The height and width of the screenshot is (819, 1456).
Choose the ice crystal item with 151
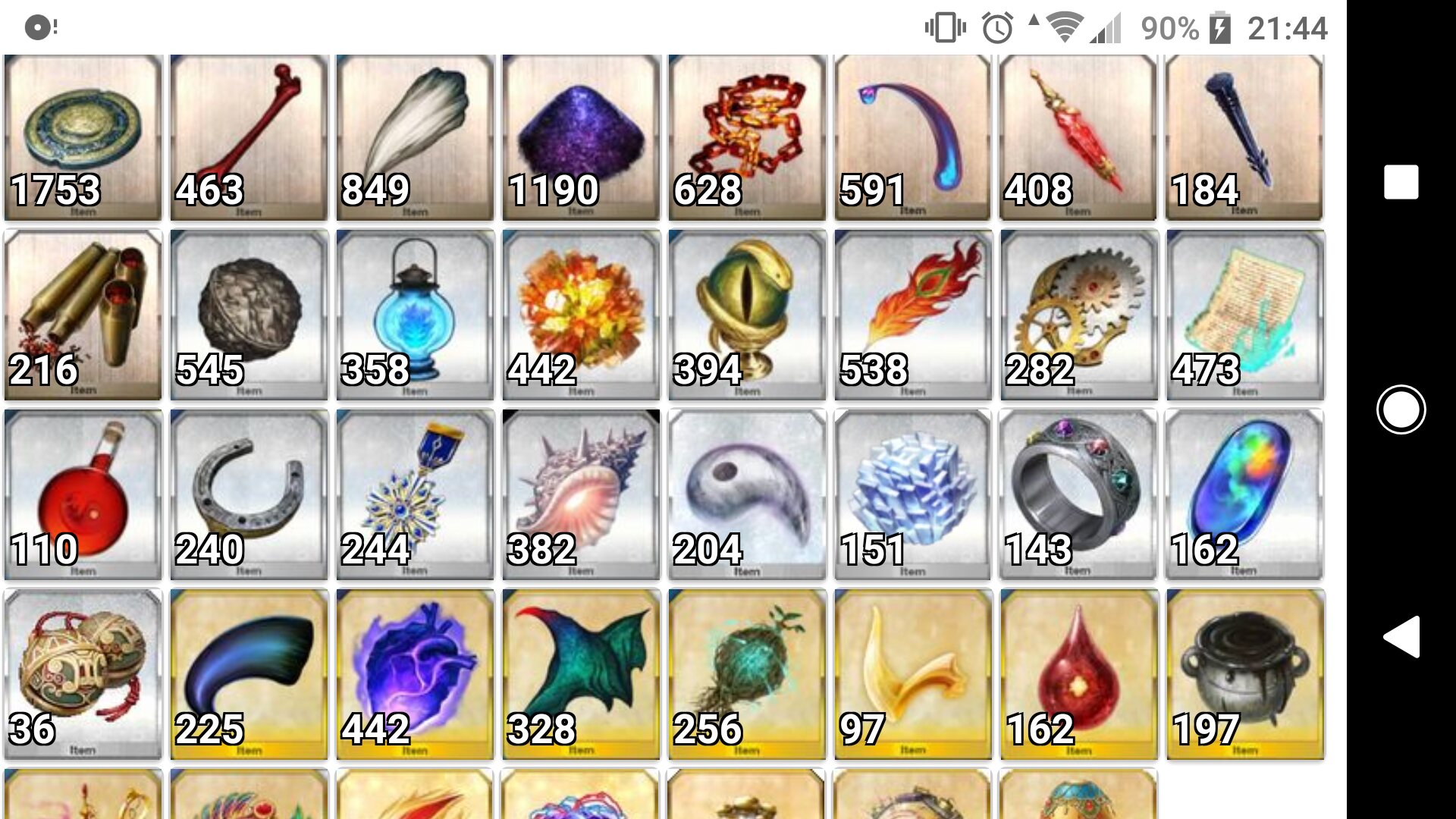tap(913, 494)
